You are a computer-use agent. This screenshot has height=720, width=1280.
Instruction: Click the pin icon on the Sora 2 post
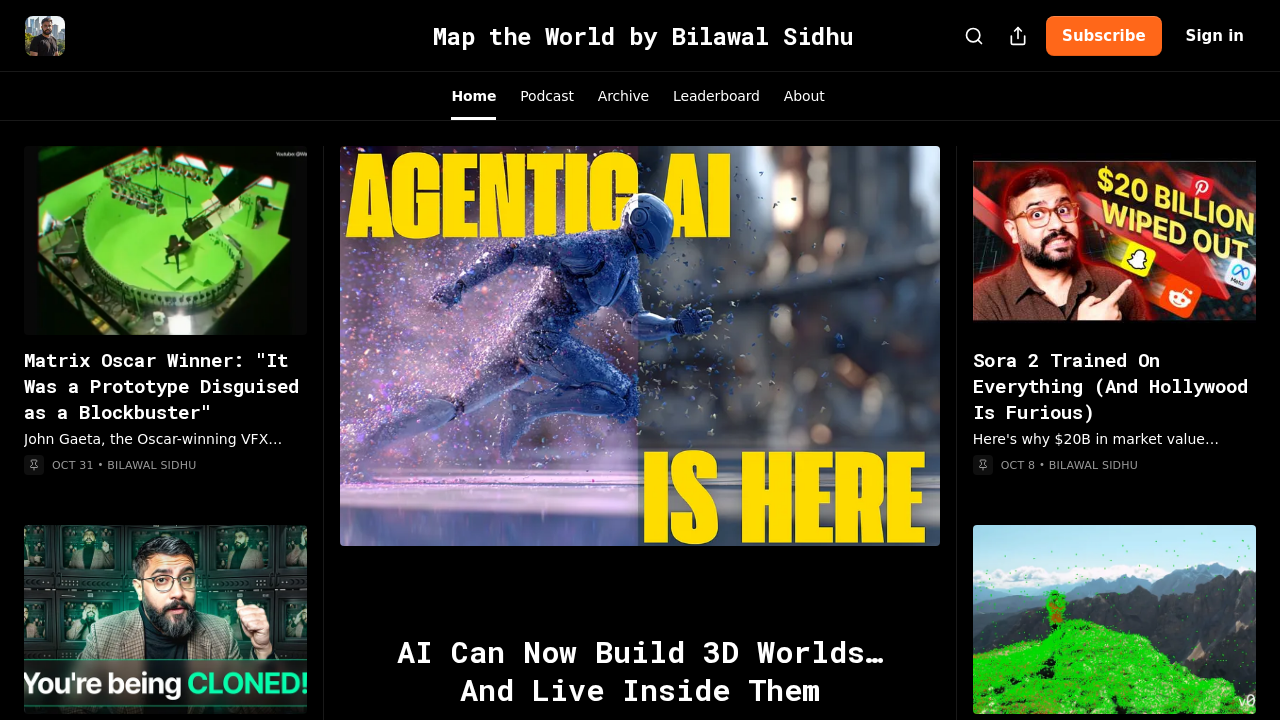[x=981, y=464]
